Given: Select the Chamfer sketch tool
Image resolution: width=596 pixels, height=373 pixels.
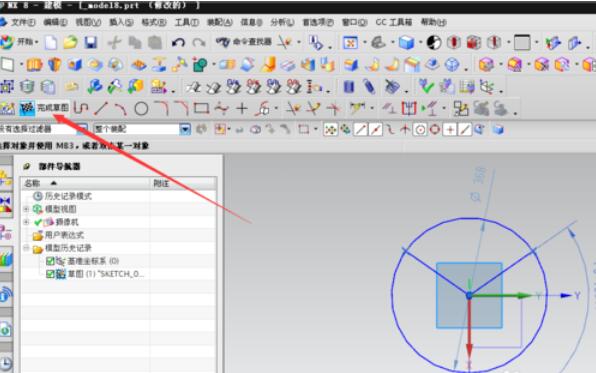Looking at the screenshot, I should (182, 108).
